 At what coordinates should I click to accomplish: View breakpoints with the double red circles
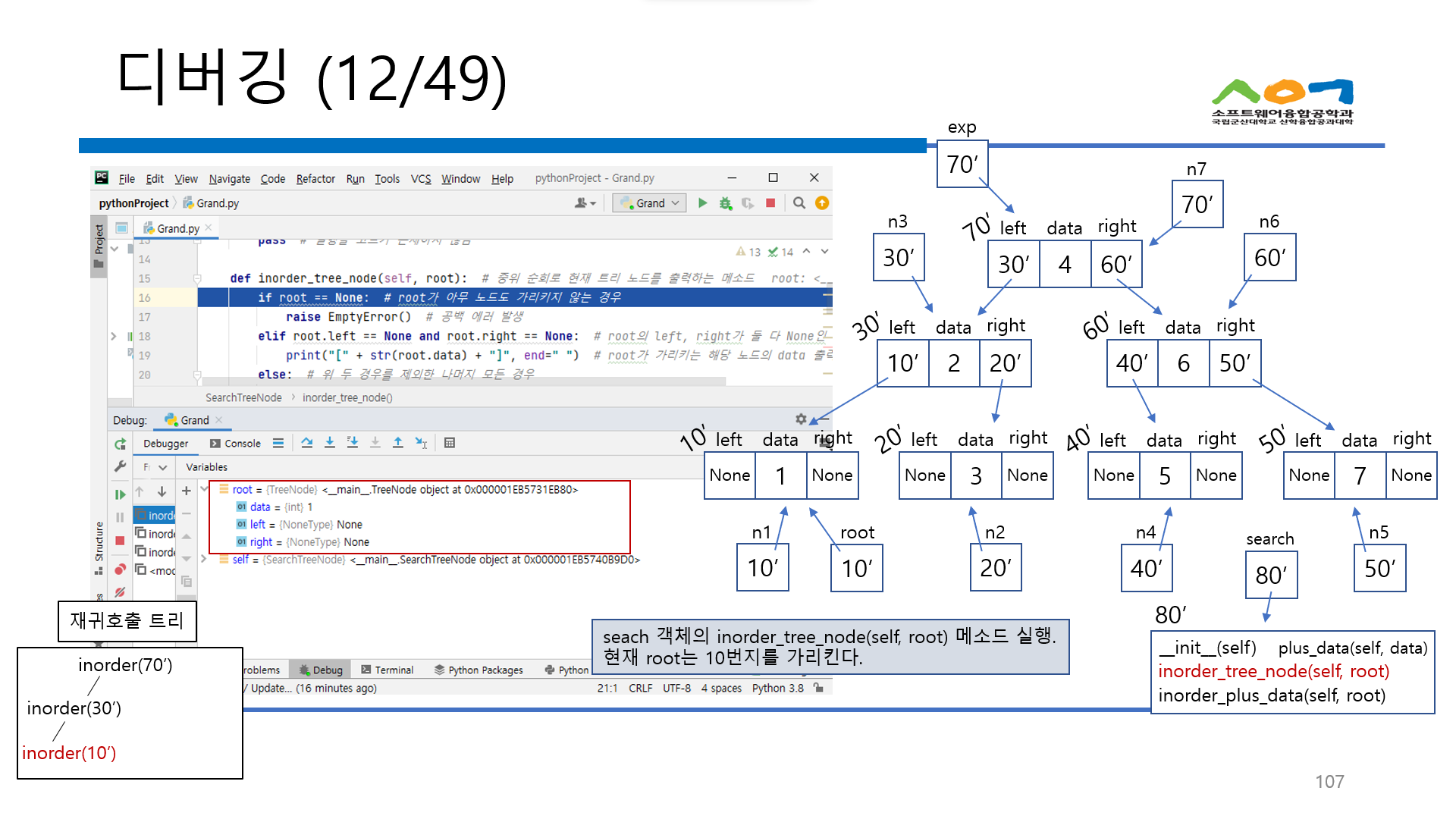coord(120,570)
